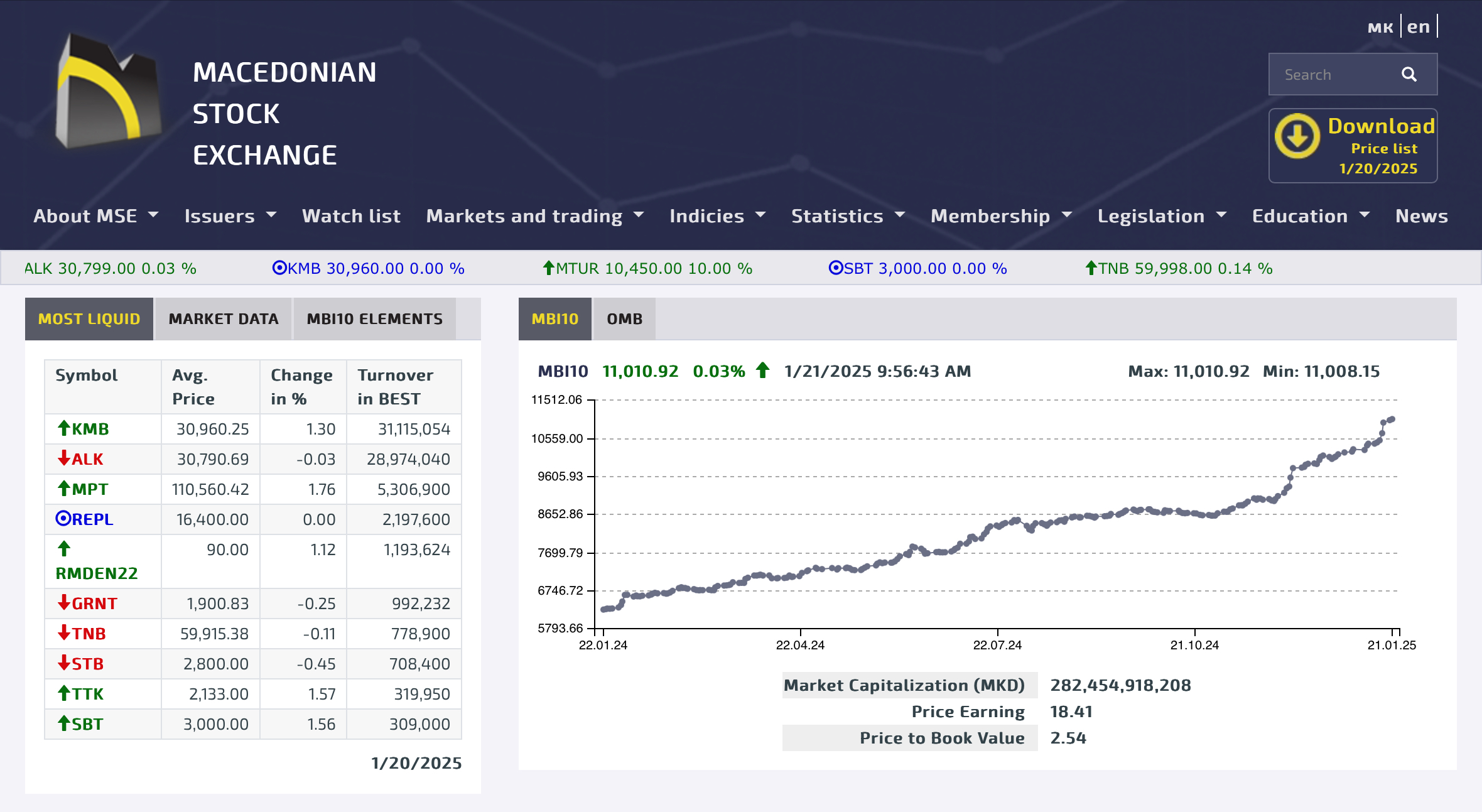Select the MBI10 Elements tab
1482x812 pixels.
pyautogui.click(x=374, y=319)
